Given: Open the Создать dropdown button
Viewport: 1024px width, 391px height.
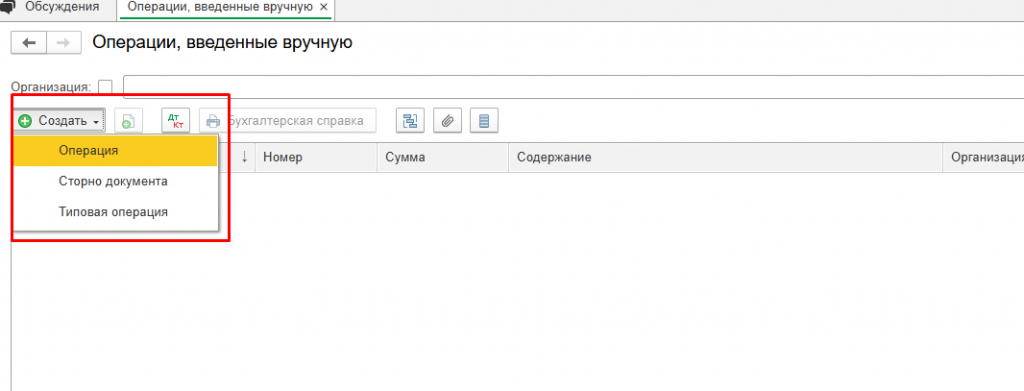Looking at the screenshot, I should (59, 121).
